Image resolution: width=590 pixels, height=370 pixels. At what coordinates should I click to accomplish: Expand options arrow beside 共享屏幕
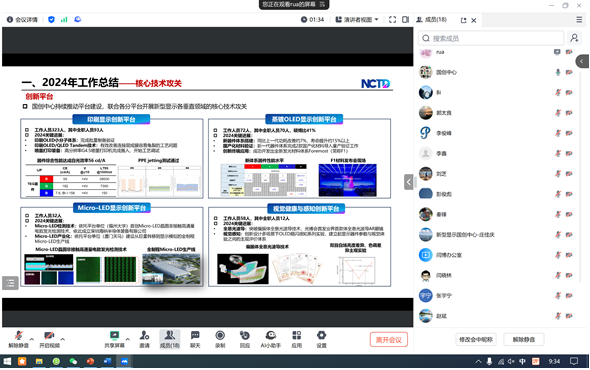128,339
